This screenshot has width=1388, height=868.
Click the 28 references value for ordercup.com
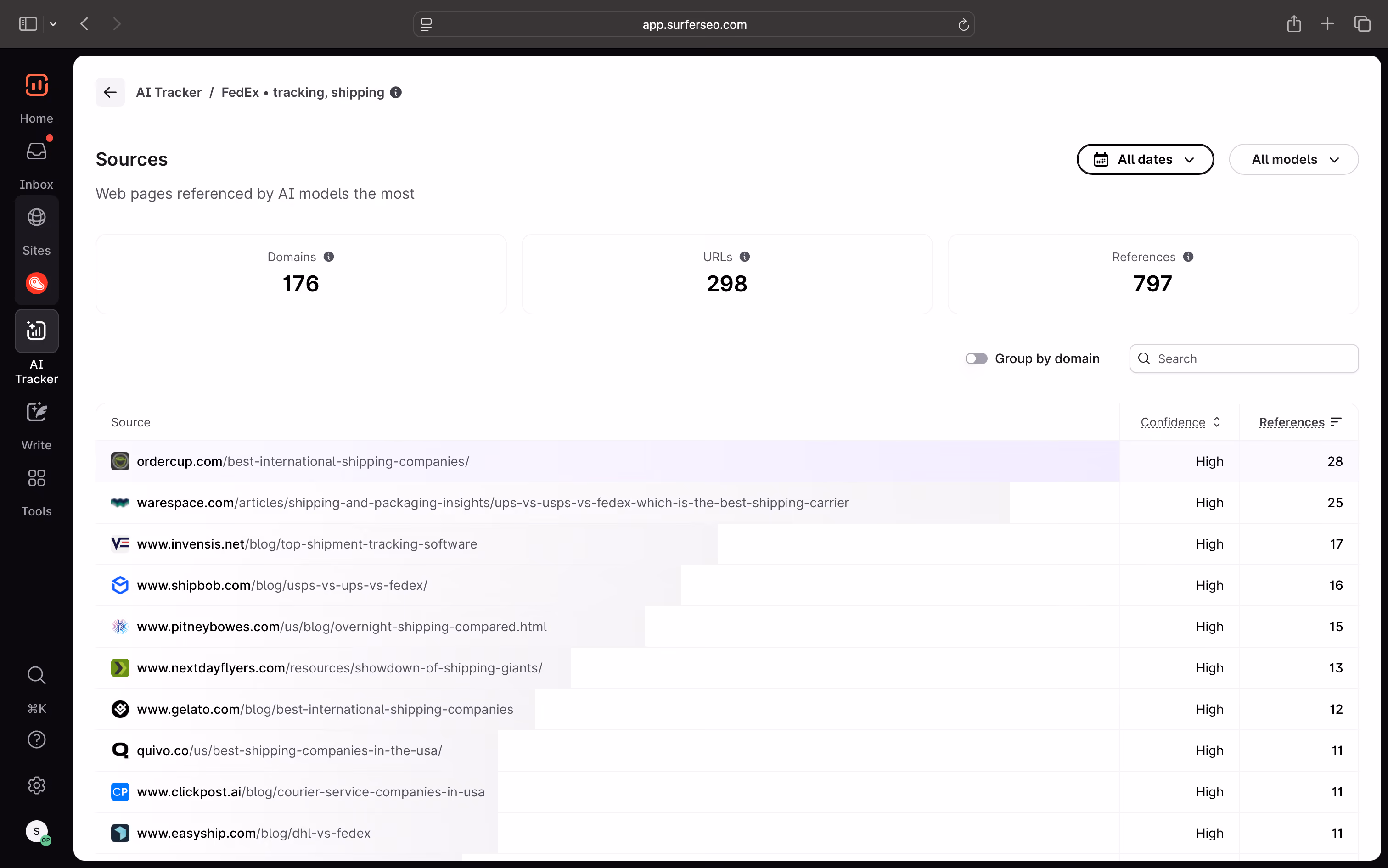point(1335,461)
